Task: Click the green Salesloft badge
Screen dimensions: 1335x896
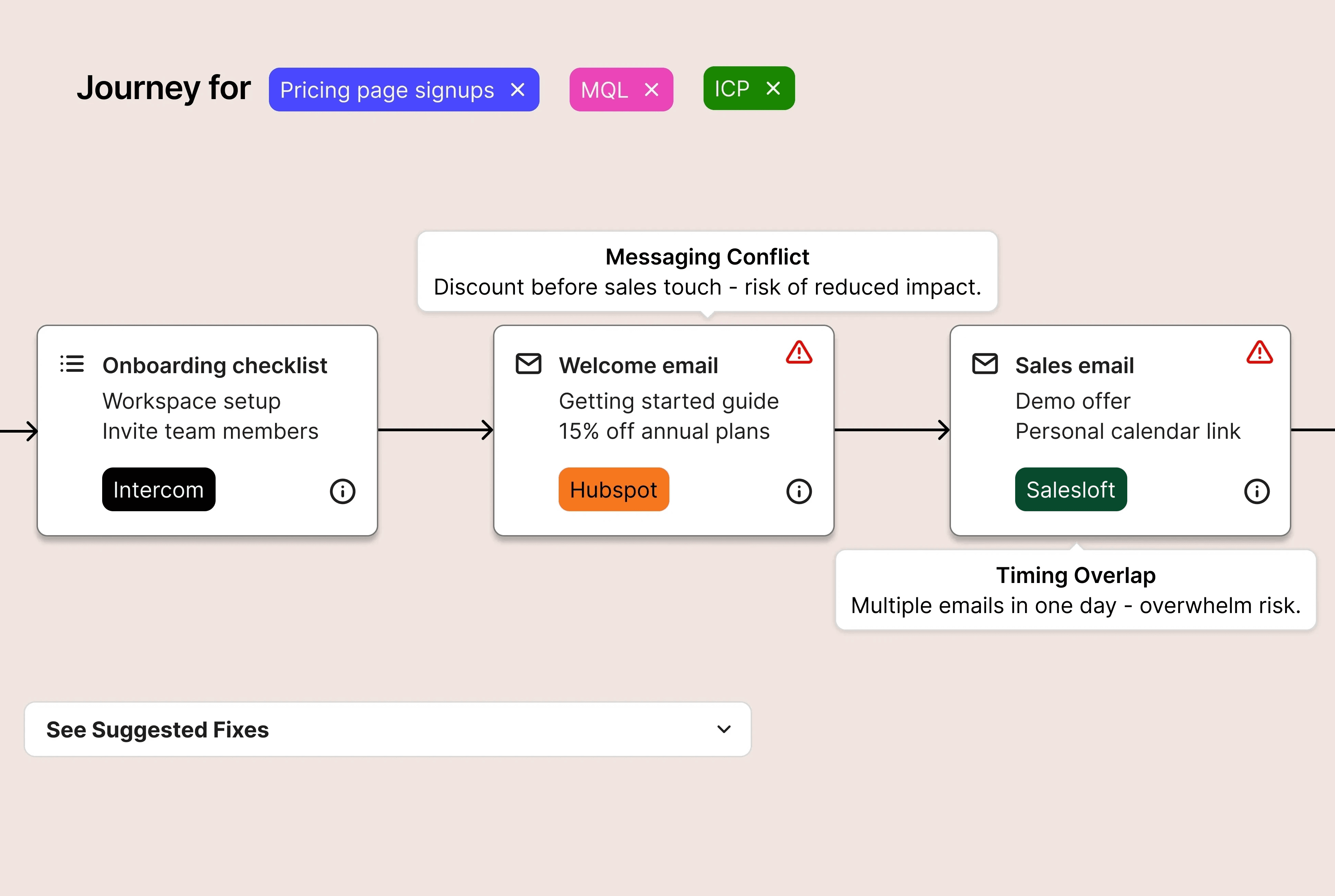Action: coord(1071,490)
